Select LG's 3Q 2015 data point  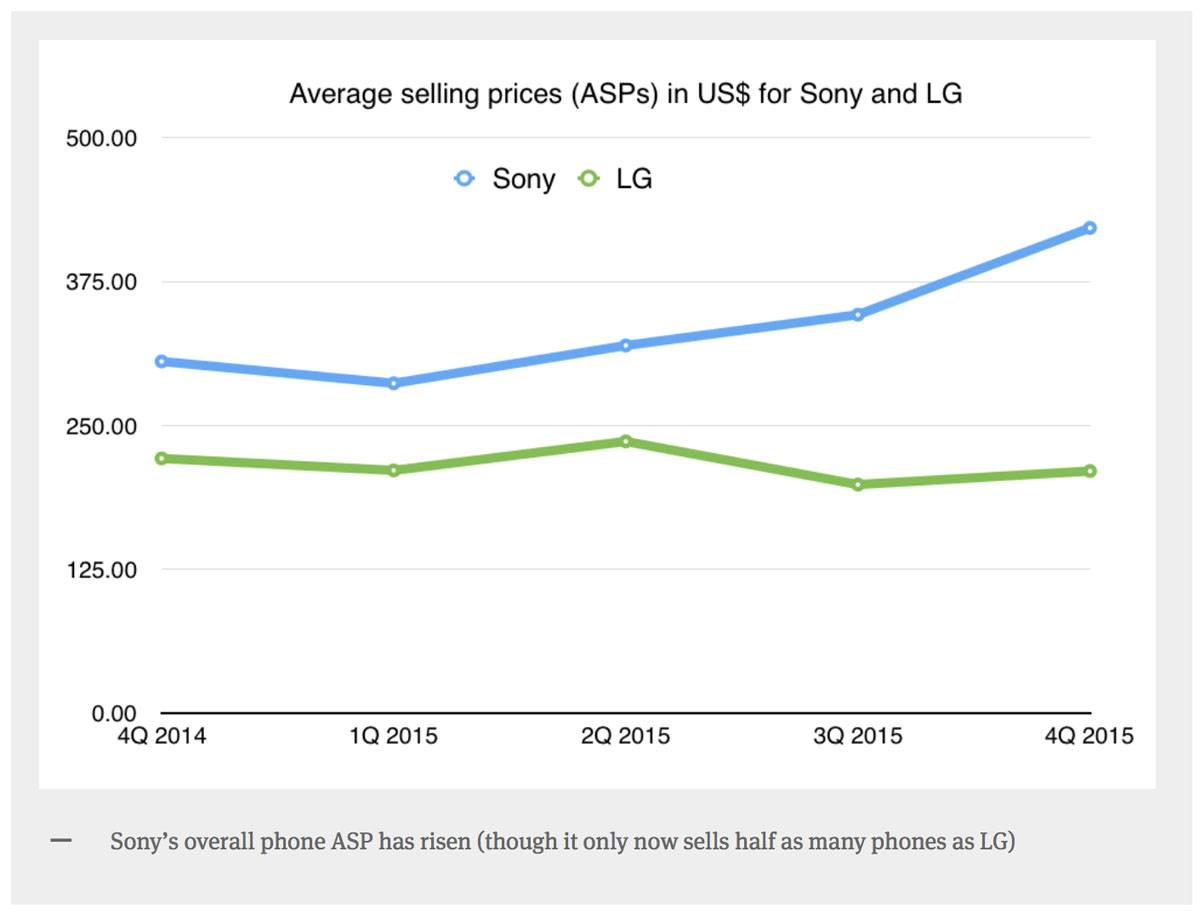[x=857, y=484]
